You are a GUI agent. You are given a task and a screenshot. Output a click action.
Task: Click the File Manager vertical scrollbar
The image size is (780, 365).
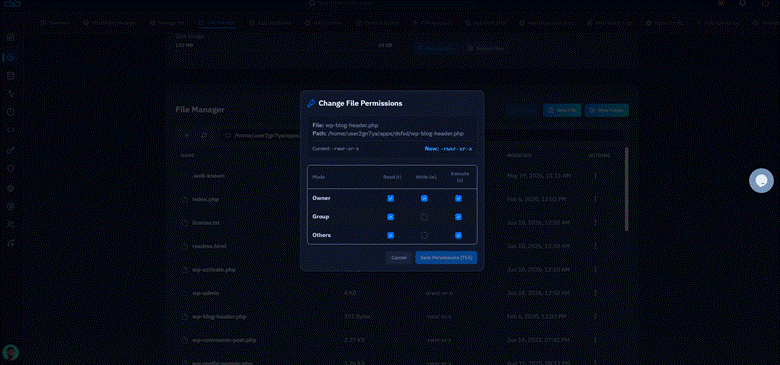(x=626, y=189)
